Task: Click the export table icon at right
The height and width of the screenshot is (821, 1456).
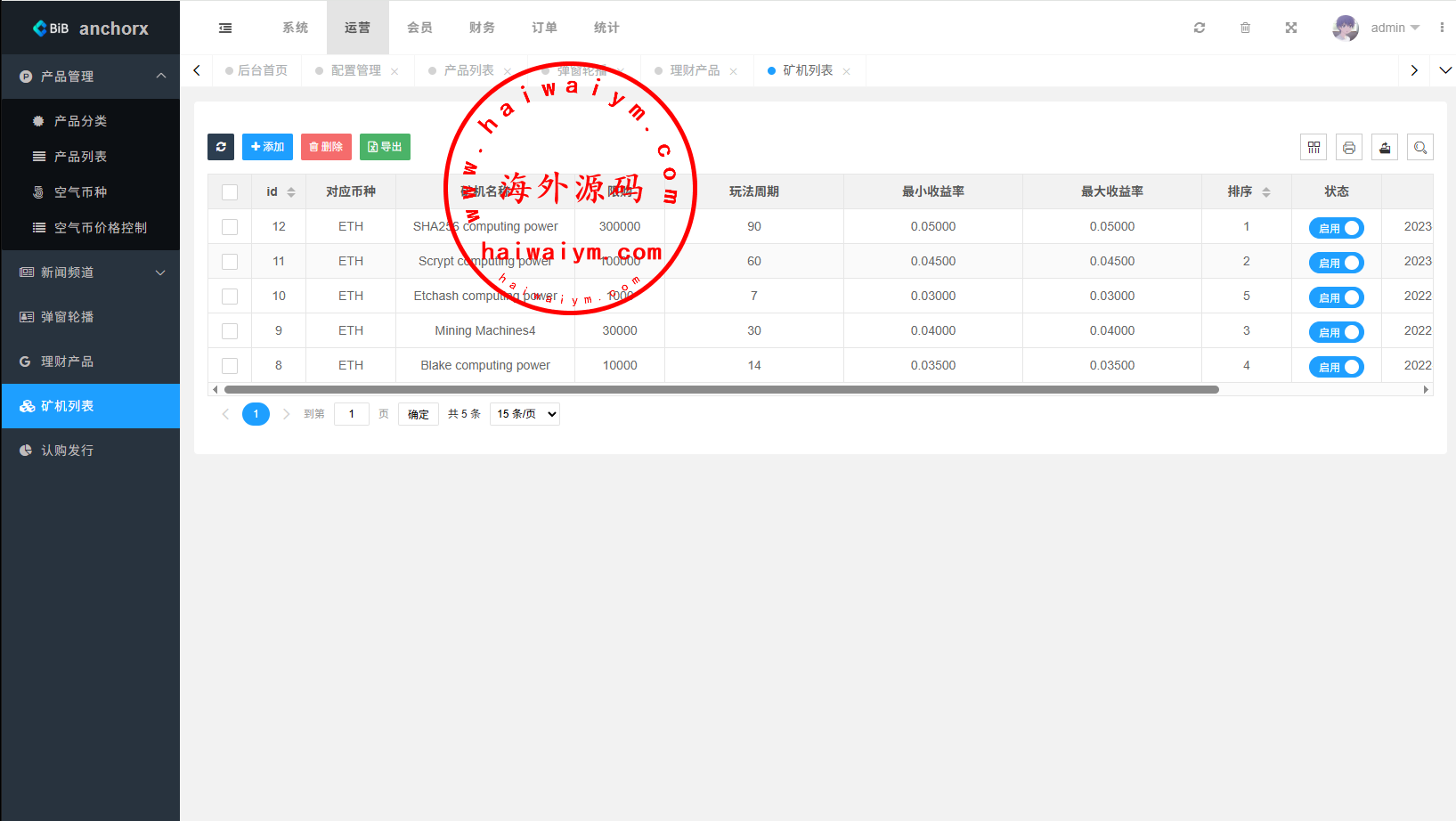Action: pos(1385,148)
